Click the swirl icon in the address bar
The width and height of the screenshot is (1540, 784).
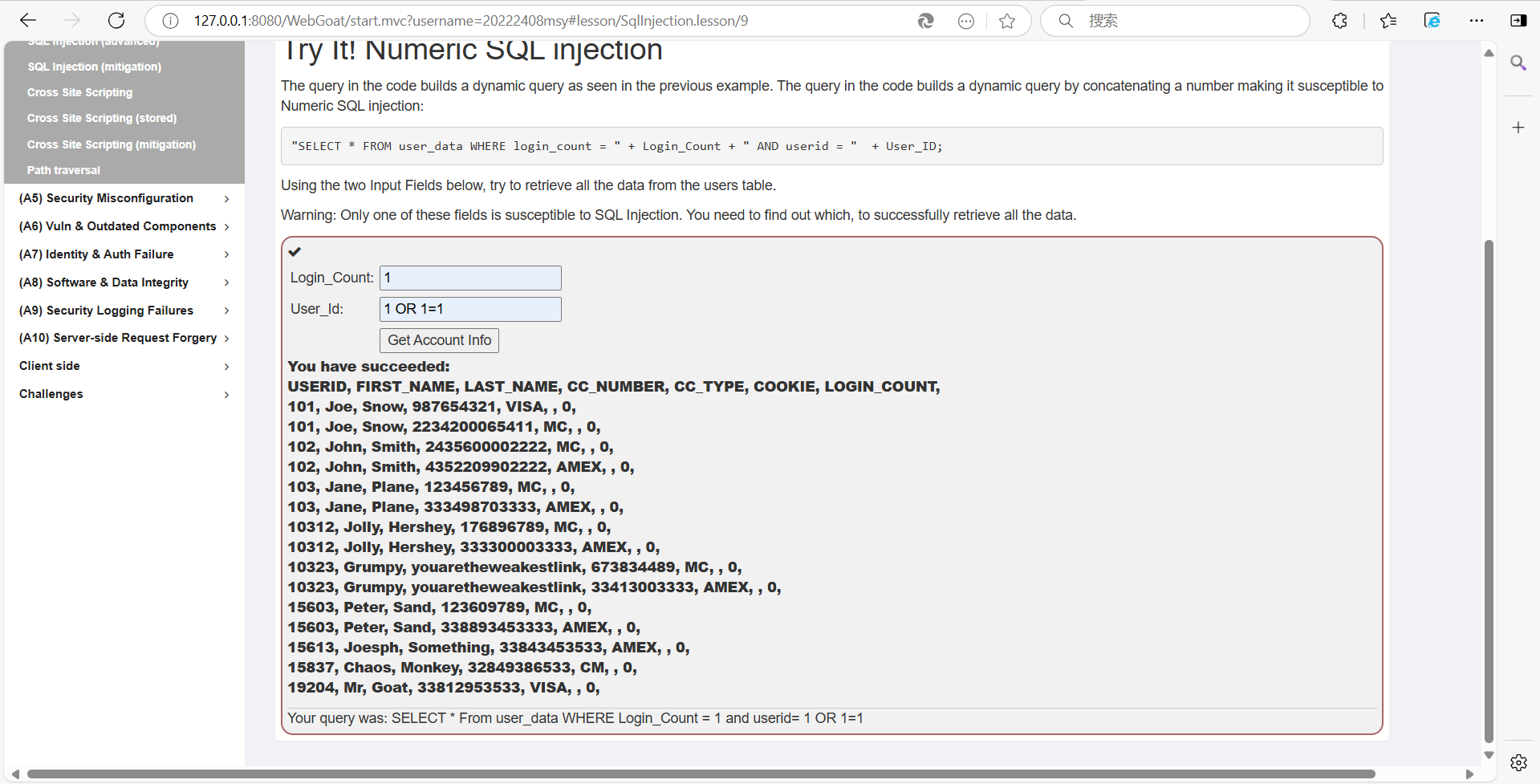click(925, 21)
